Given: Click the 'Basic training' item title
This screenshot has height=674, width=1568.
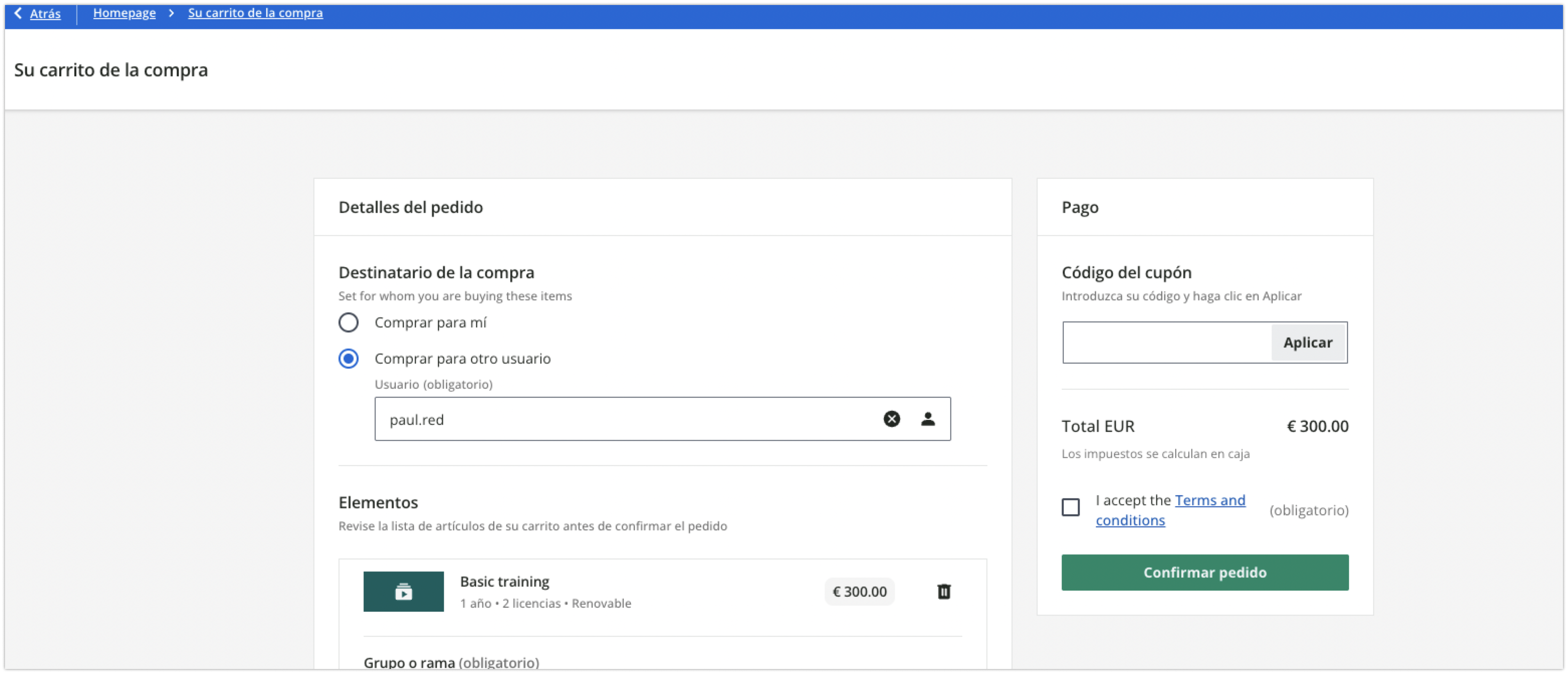Looking at the screenshot, I should click(504, 581).
